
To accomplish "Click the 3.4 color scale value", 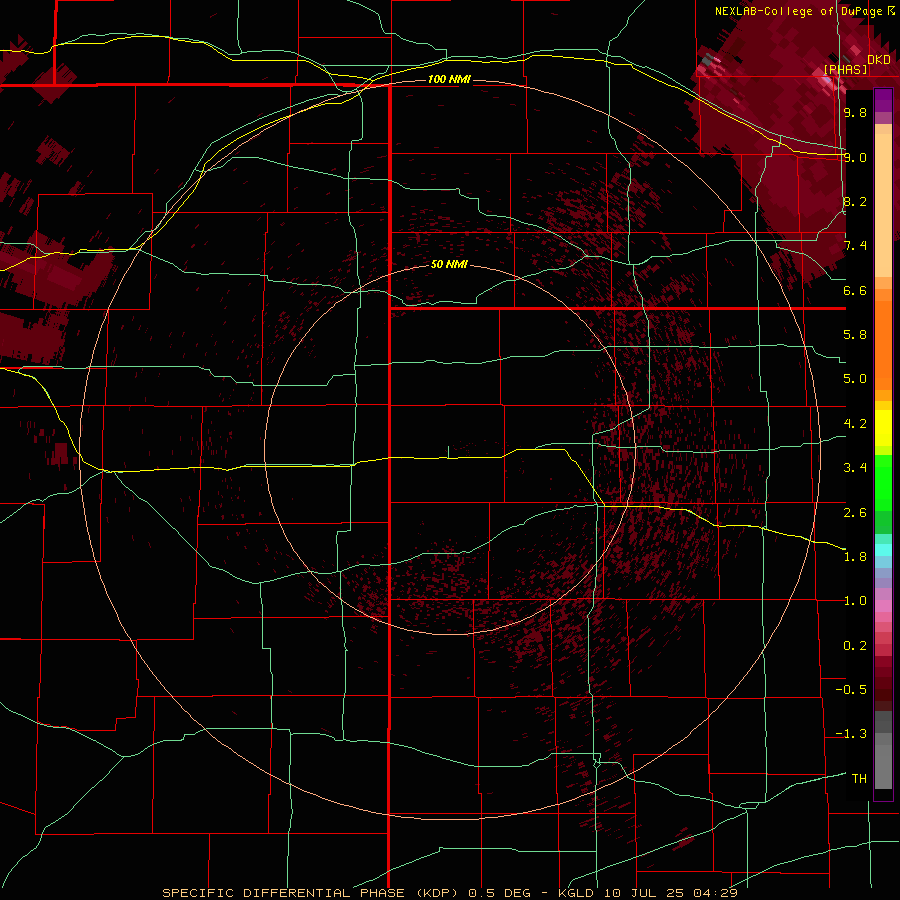I will 855,468.
